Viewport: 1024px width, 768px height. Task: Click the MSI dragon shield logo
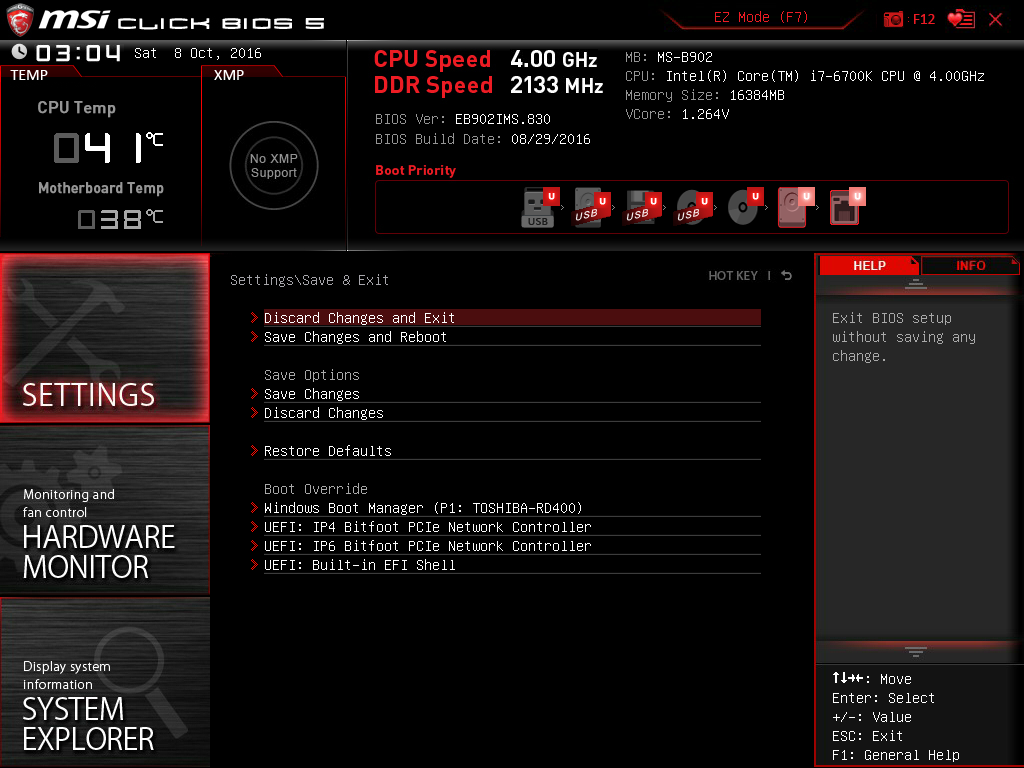[x=20, y=20]
